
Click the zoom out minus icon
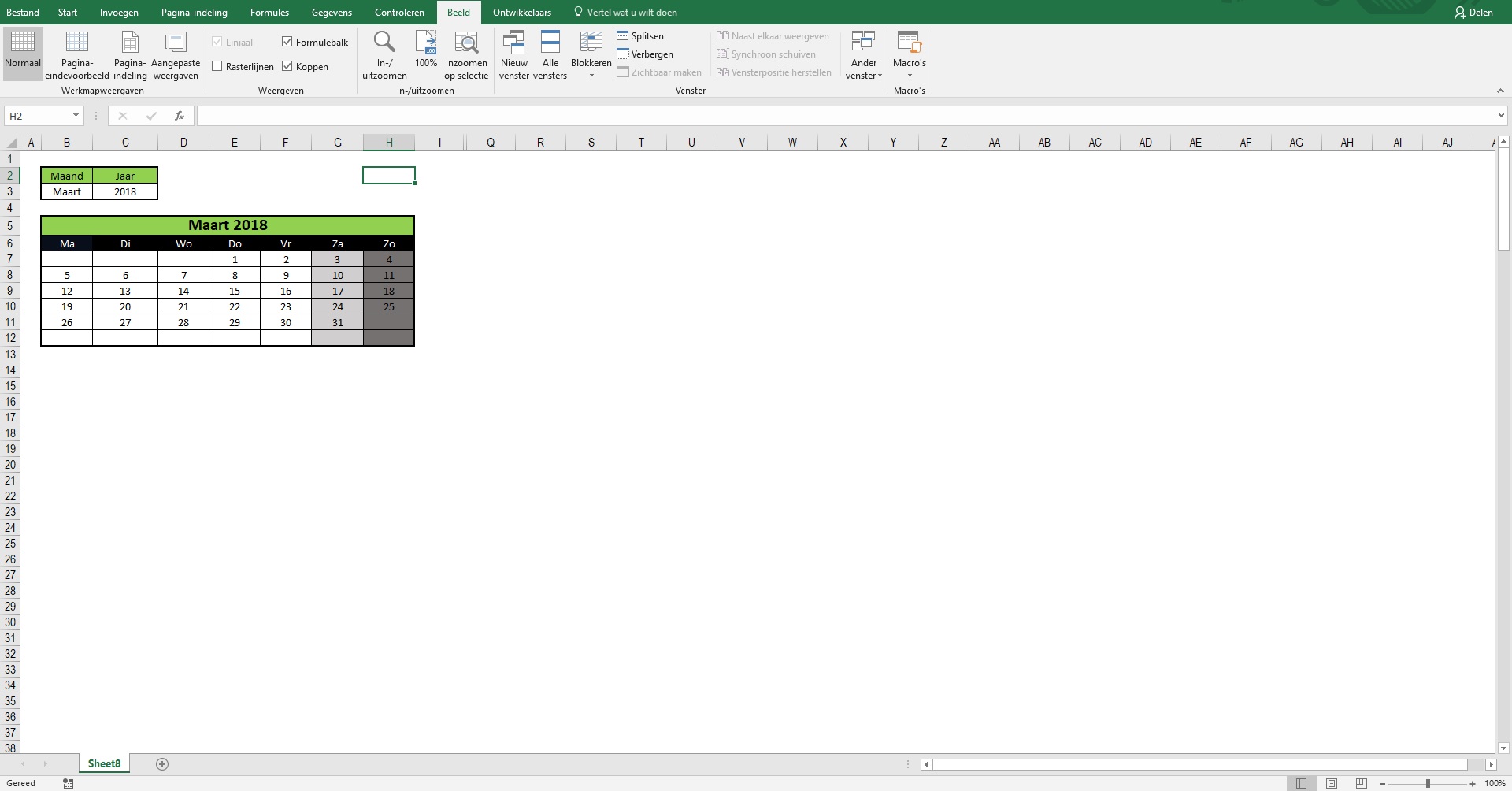click(x=1383, y=784)
